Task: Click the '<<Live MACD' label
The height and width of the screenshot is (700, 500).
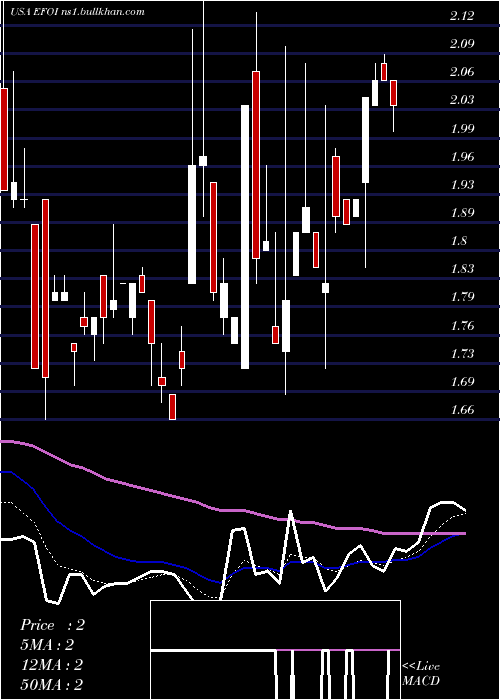Action: click(421, 674)
